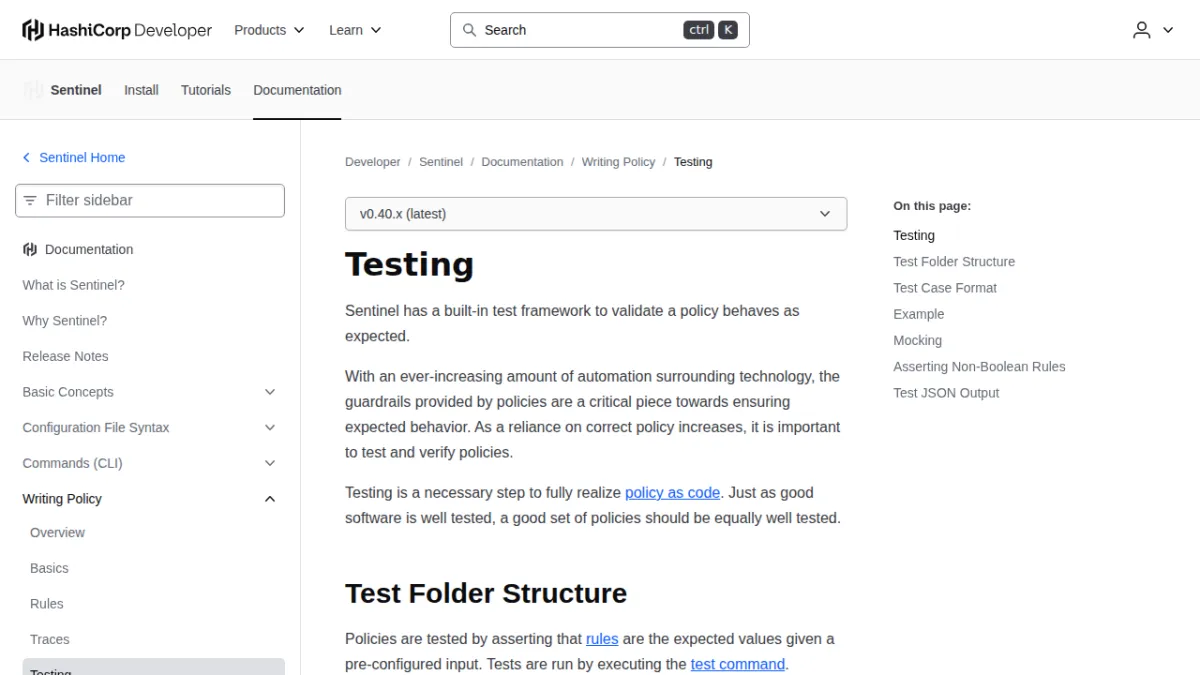This screenshot has width=1200, height=675.
Task: Open Traces page in sidebar
Action: click(x=50, y=639)
